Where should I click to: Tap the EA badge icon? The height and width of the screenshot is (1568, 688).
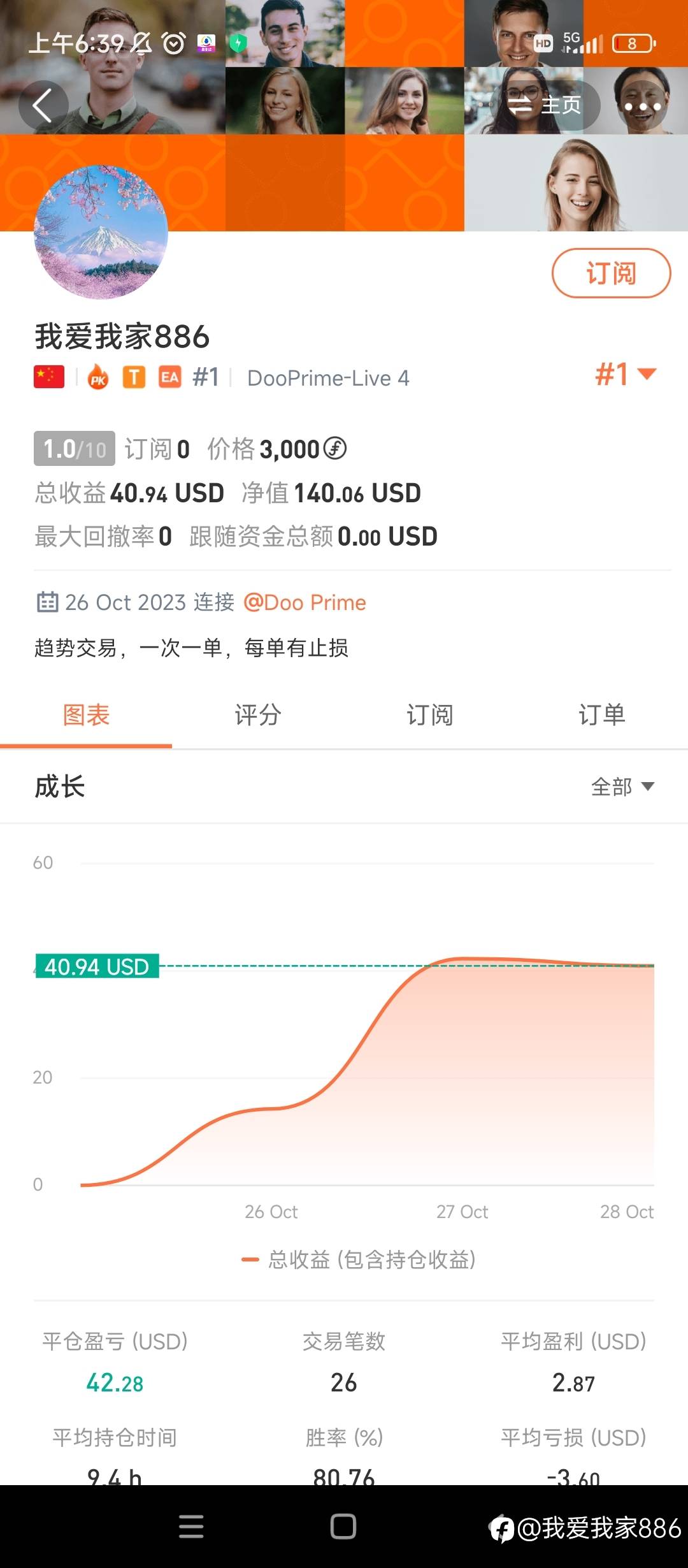click(x=169, y=377)
